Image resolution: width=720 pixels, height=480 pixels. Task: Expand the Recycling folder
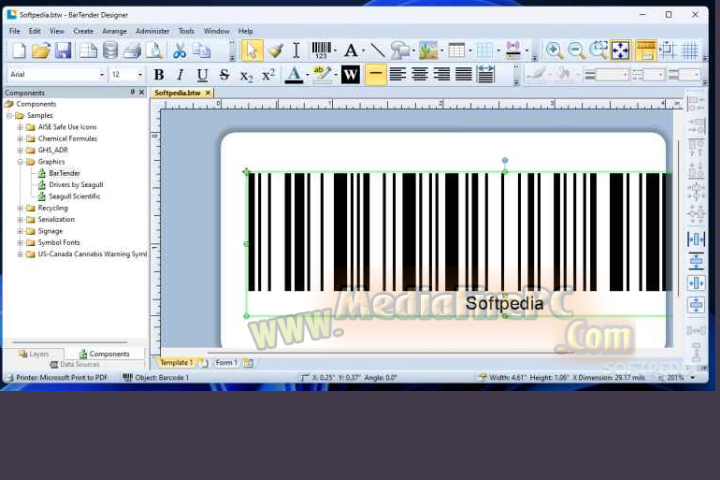(x=20, y=208)
